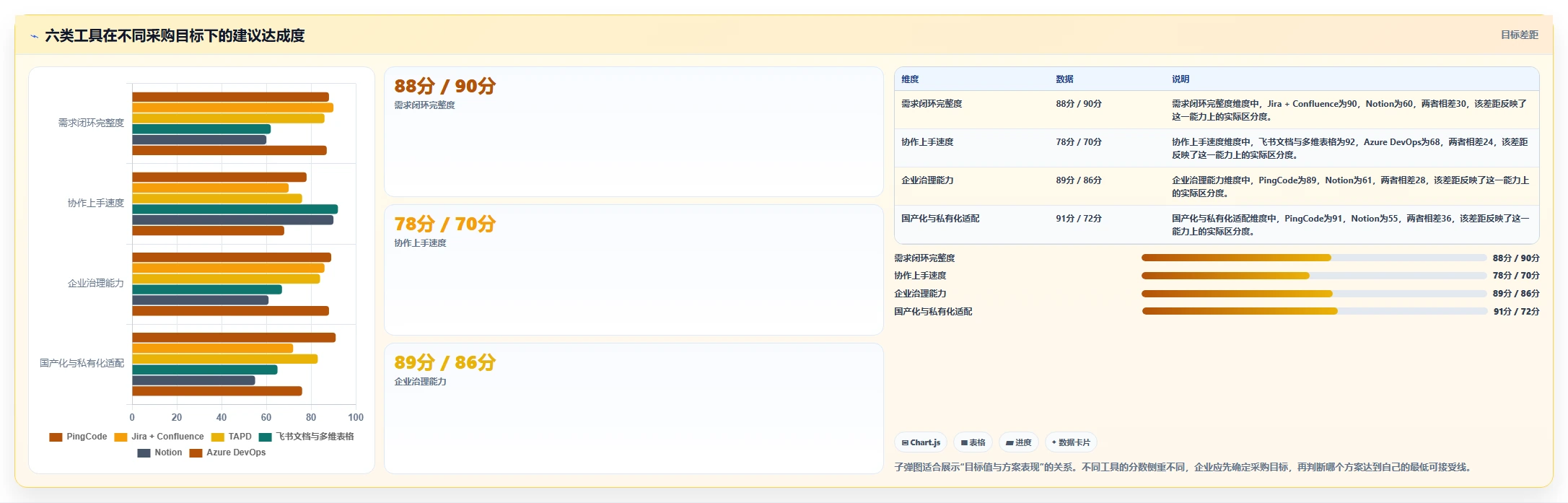
Task: Click the 91分 / 72分 value beside the progress bar
Action: tap(1517, 312)
